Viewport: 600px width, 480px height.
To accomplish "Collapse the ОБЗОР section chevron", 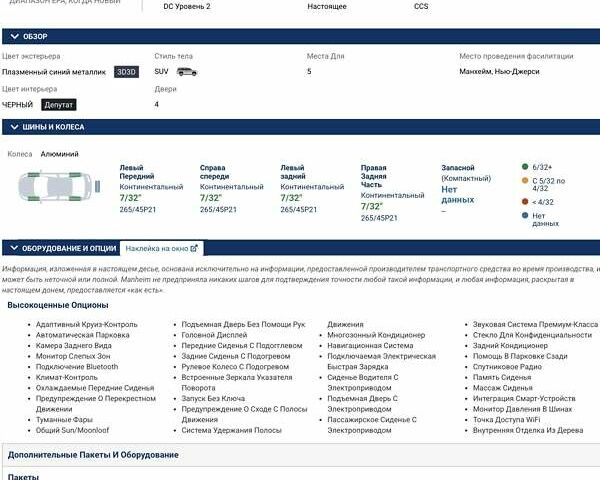I will 13,36.
